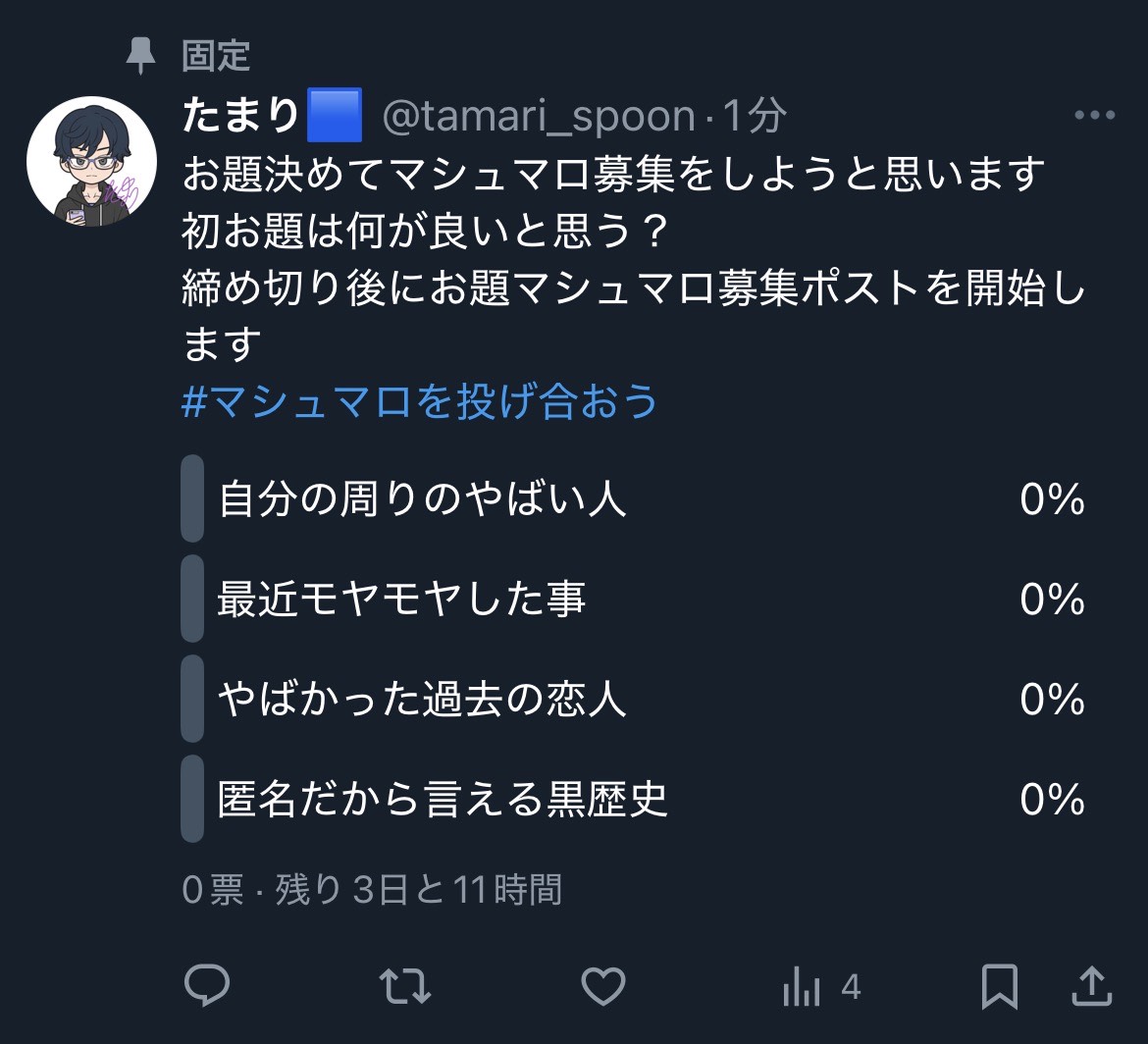The height and width of the screenshot is (1044, 1148).
Task: Tap the share upload icon
Action: (x=1090, y=986)
